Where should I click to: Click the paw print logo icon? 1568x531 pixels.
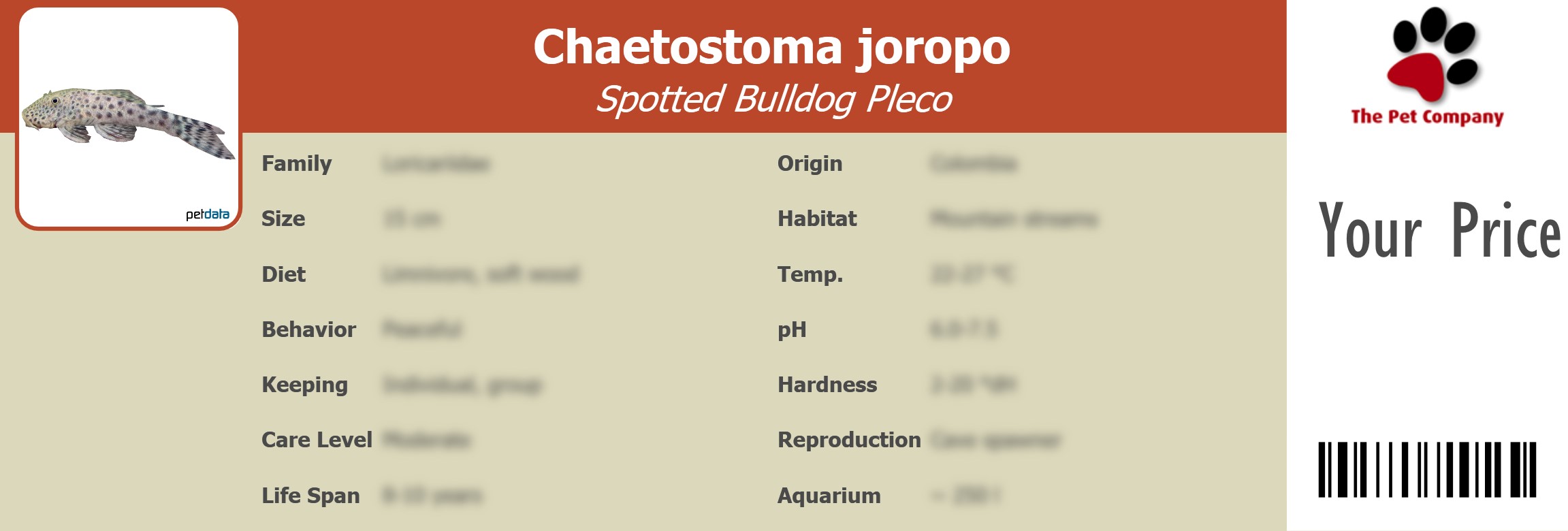click(x=1433, y=54)
